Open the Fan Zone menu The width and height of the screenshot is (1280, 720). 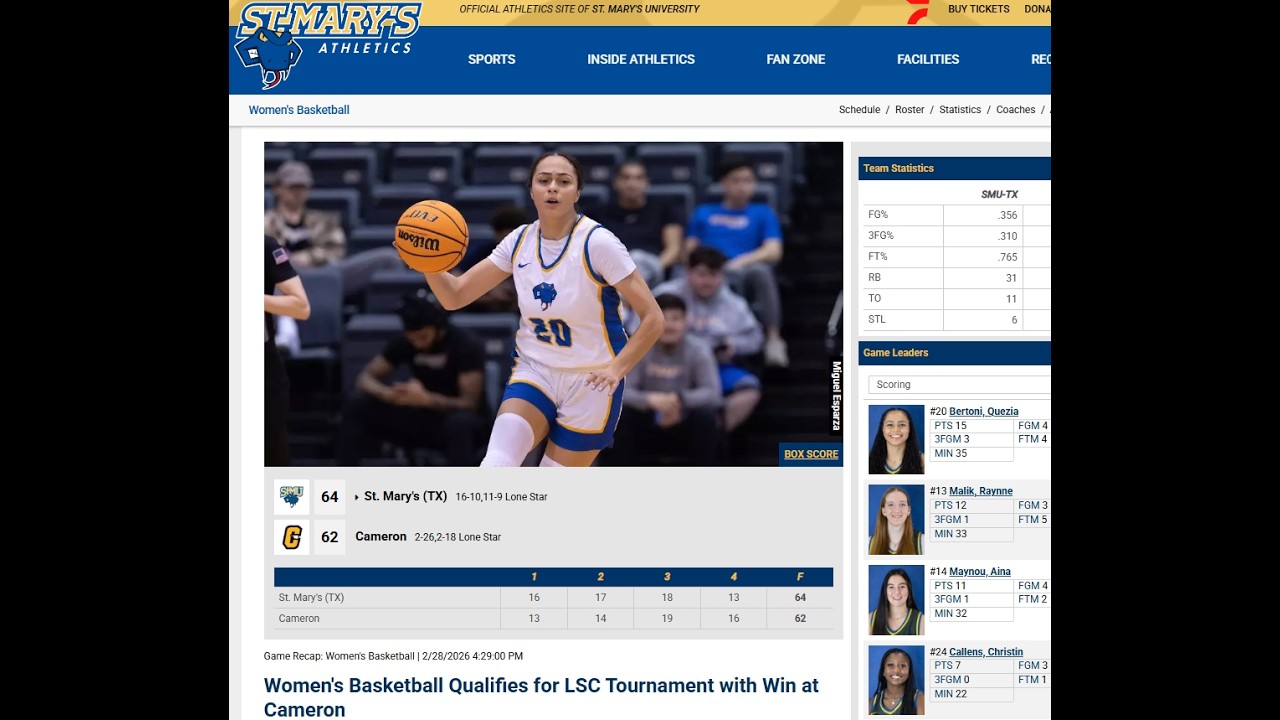coord(796,59)
